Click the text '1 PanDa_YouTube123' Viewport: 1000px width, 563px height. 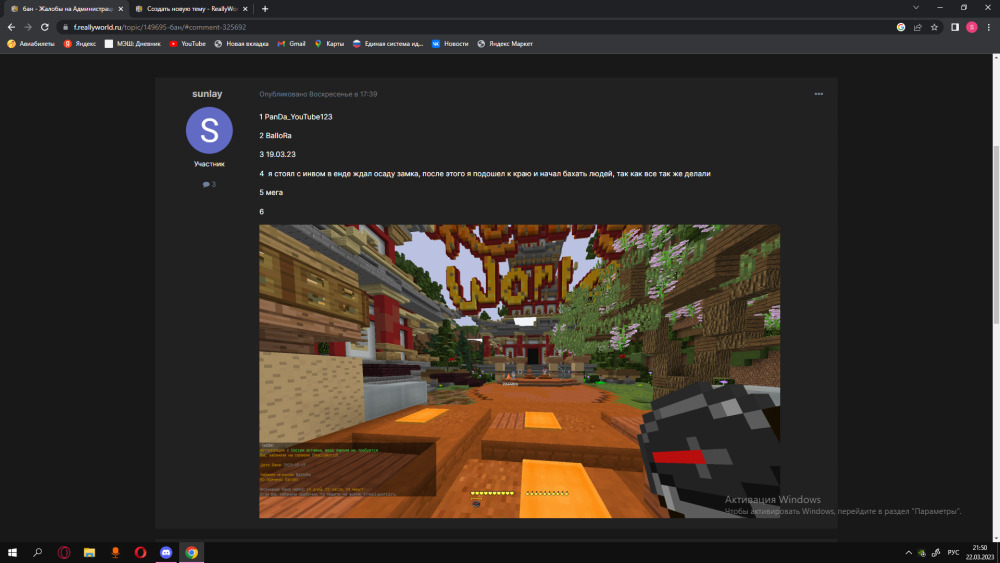(x=296, y=117)
